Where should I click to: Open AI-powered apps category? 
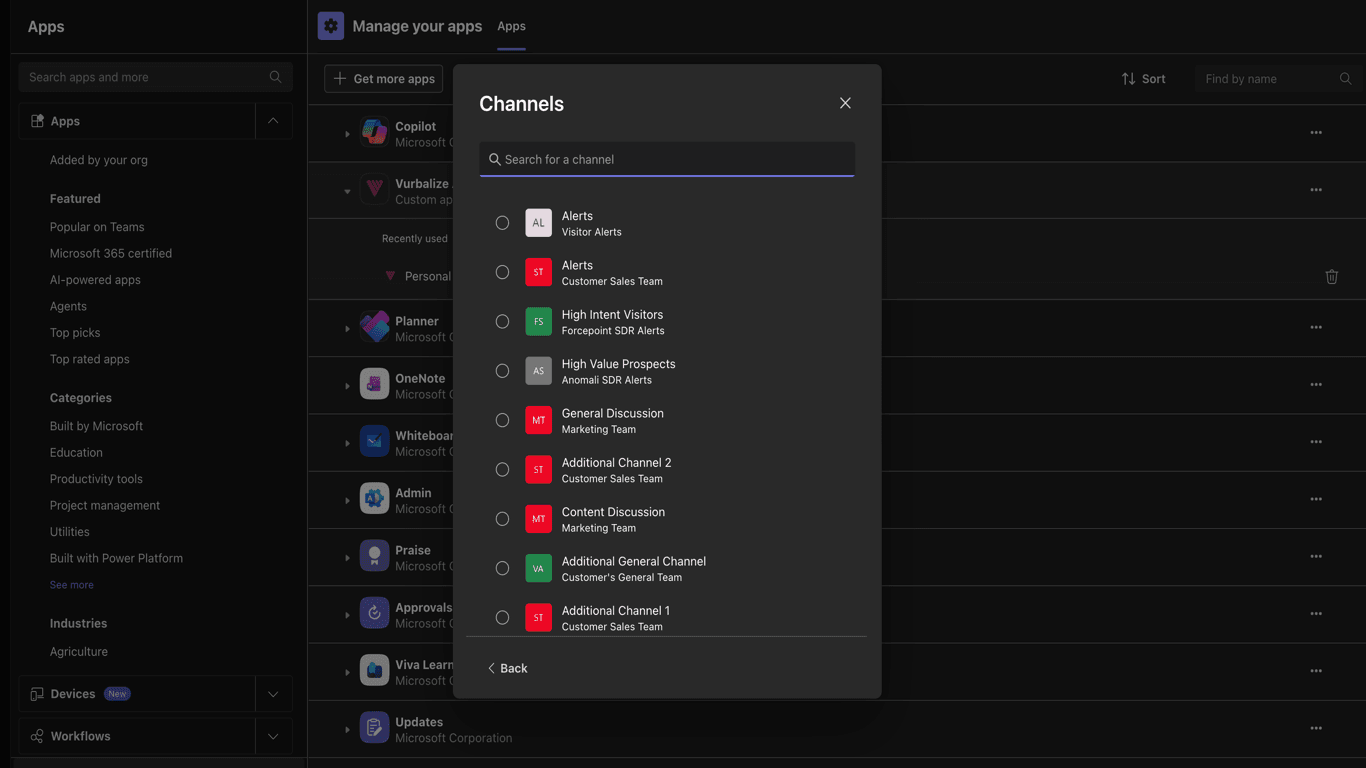95,280
